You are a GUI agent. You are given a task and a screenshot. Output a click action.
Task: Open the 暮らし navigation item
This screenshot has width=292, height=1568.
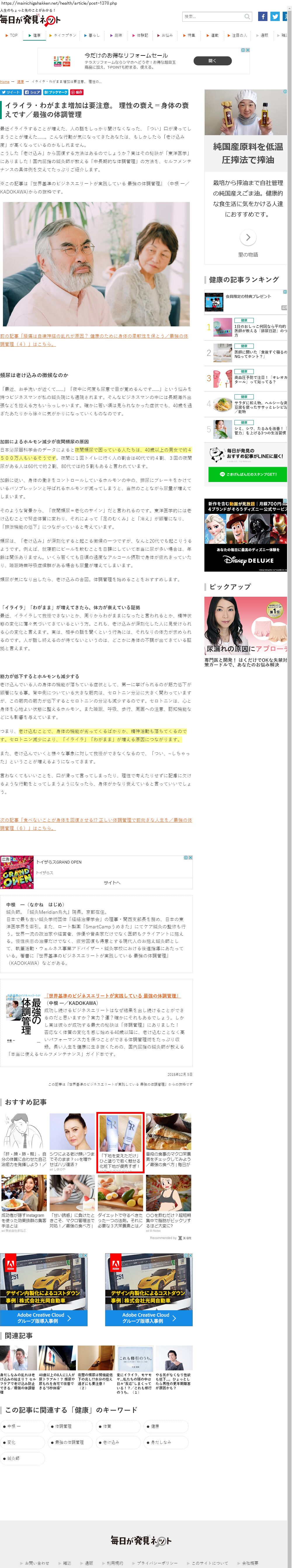(92, 35)
